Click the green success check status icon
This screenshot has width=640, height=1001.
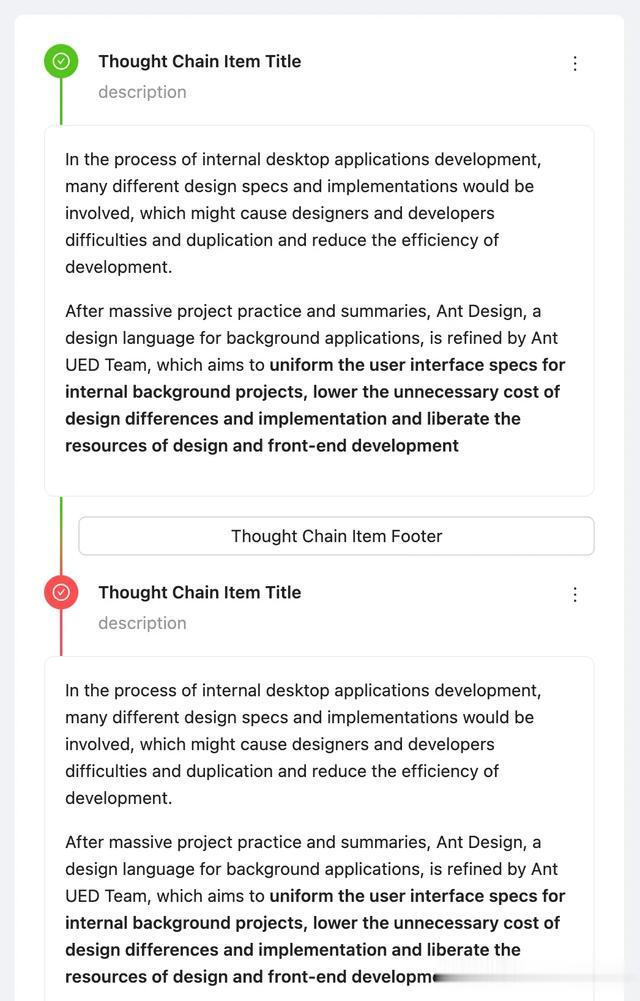pyautogui.click(x=61, y=61)
